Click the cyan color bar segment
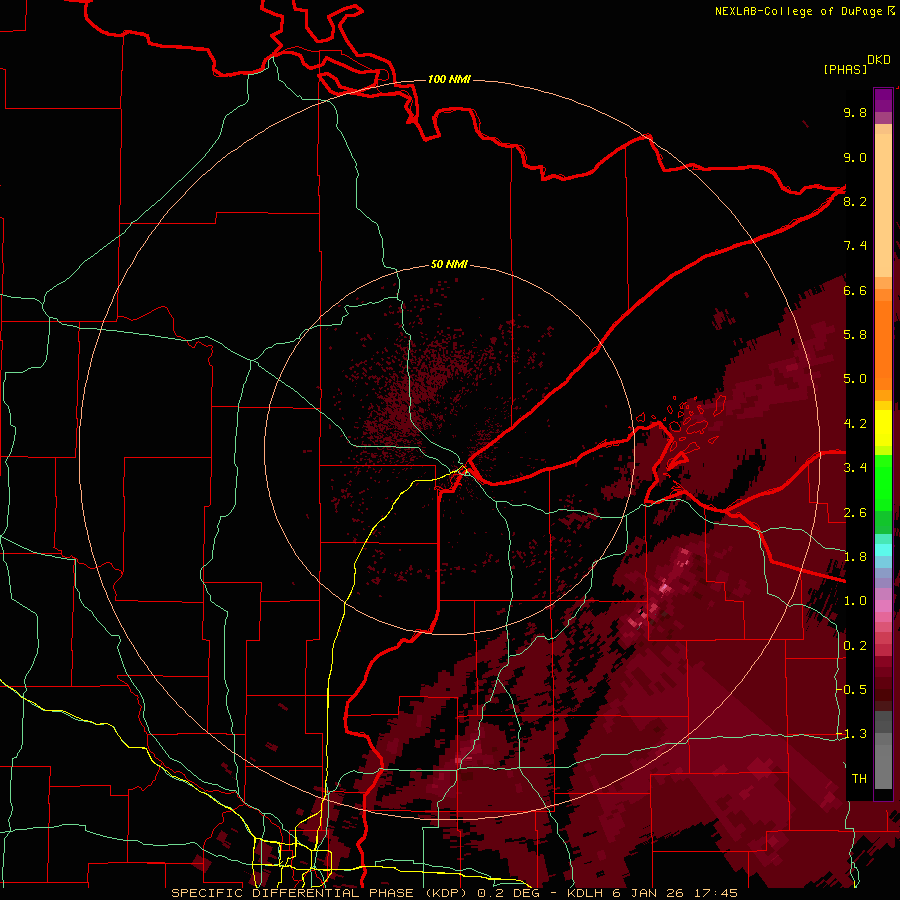The image size is (900, 900). coord(883,550)
